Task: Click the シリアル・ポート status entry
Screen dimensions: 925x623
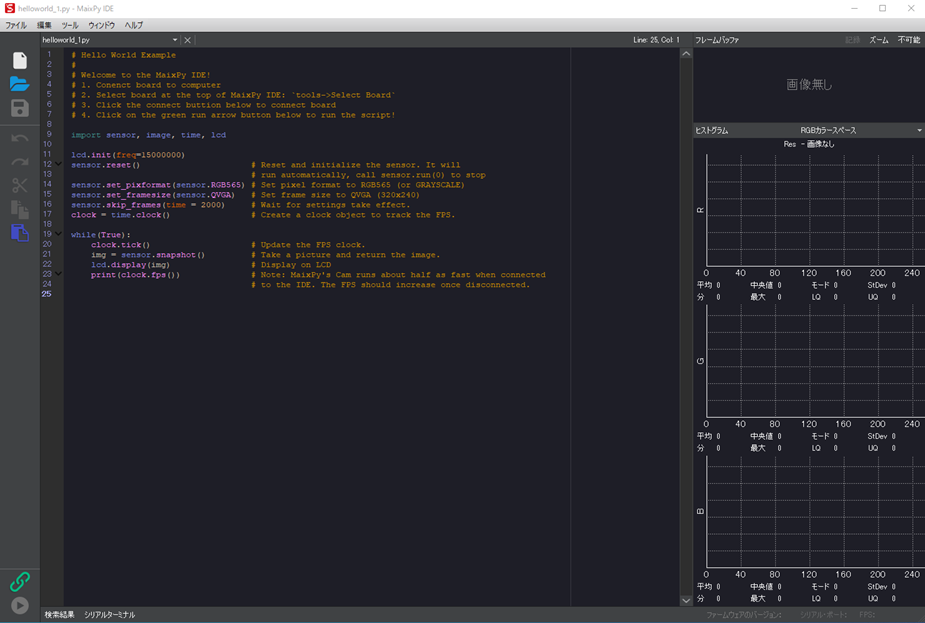Action: [823, 615]
